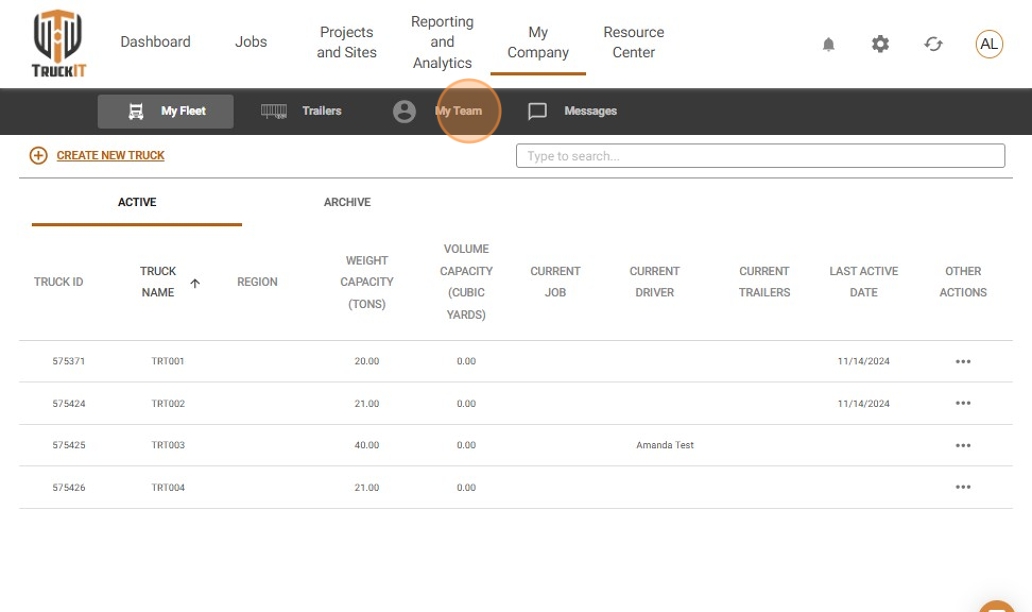Click the Messages chat bubble icon
Image resolution: width=1032 pixels, height=612 pixels.
pos(537,111)
